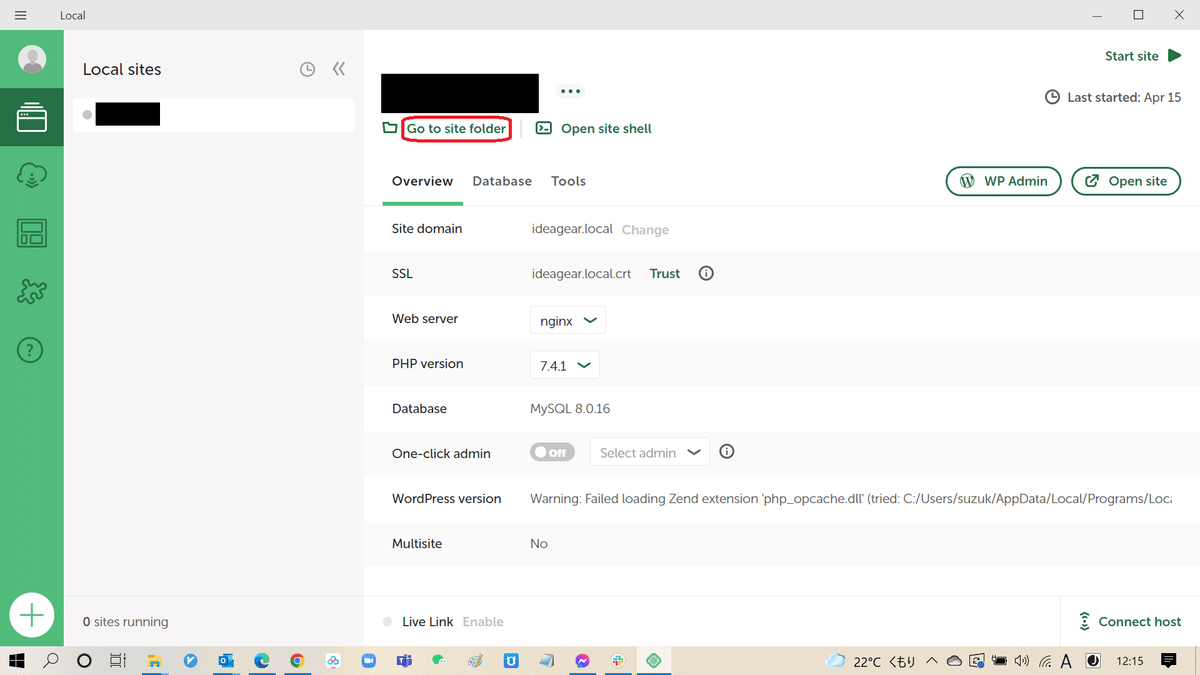Open the notification center icon
Image resolution: width=1200 pixels, height=675 pixels.
tap(1168, 660)
